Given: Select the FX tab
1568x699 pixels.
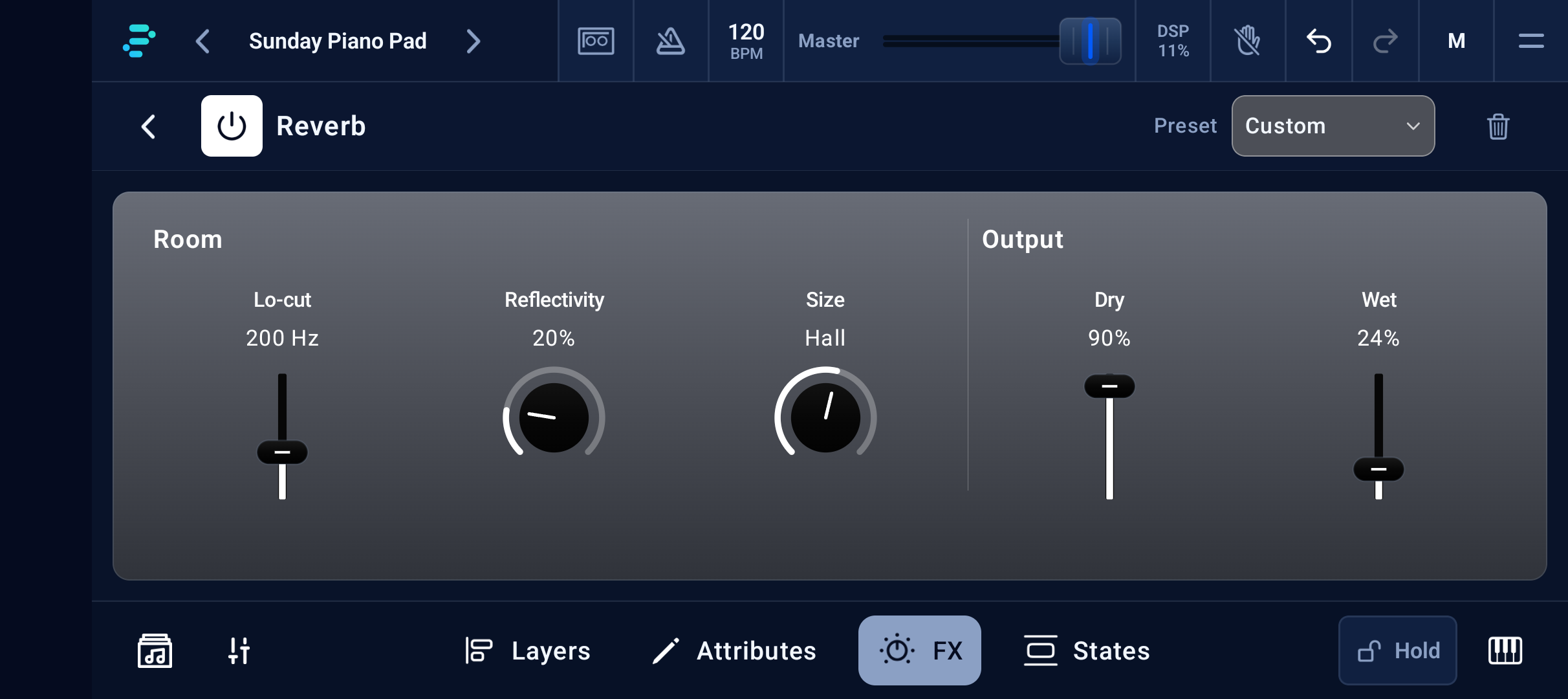Looking at the screenshot, I should pos(920,650).
